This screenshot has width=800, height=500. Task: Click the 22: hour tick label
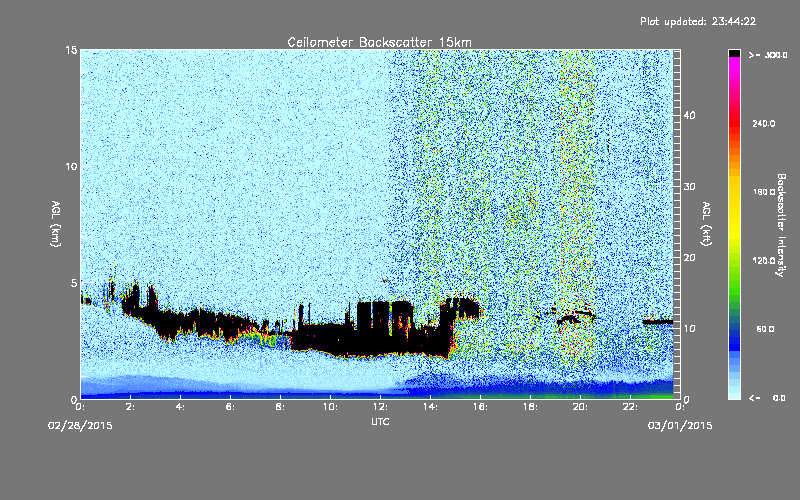tap(630, 407)
